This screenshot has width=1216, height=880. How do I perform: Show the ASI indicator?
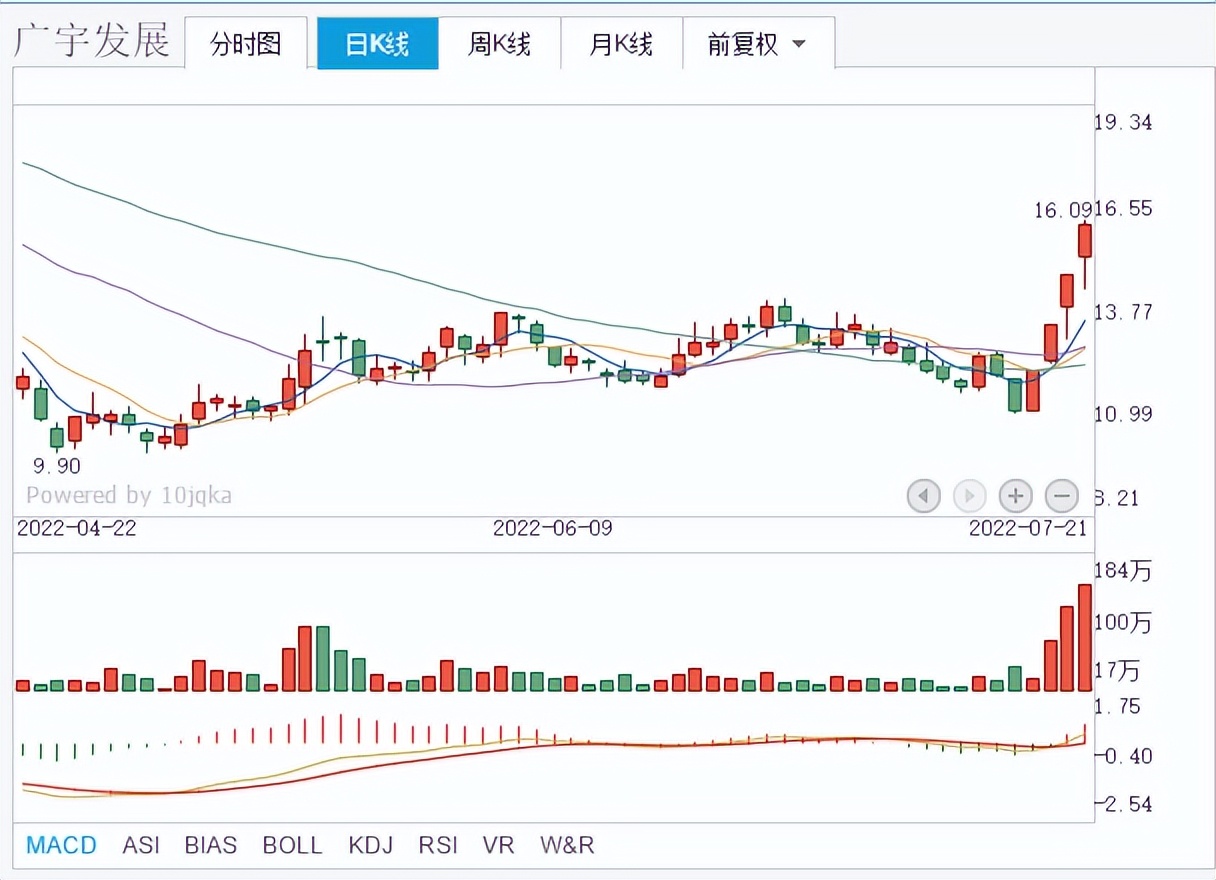[141, 845]
